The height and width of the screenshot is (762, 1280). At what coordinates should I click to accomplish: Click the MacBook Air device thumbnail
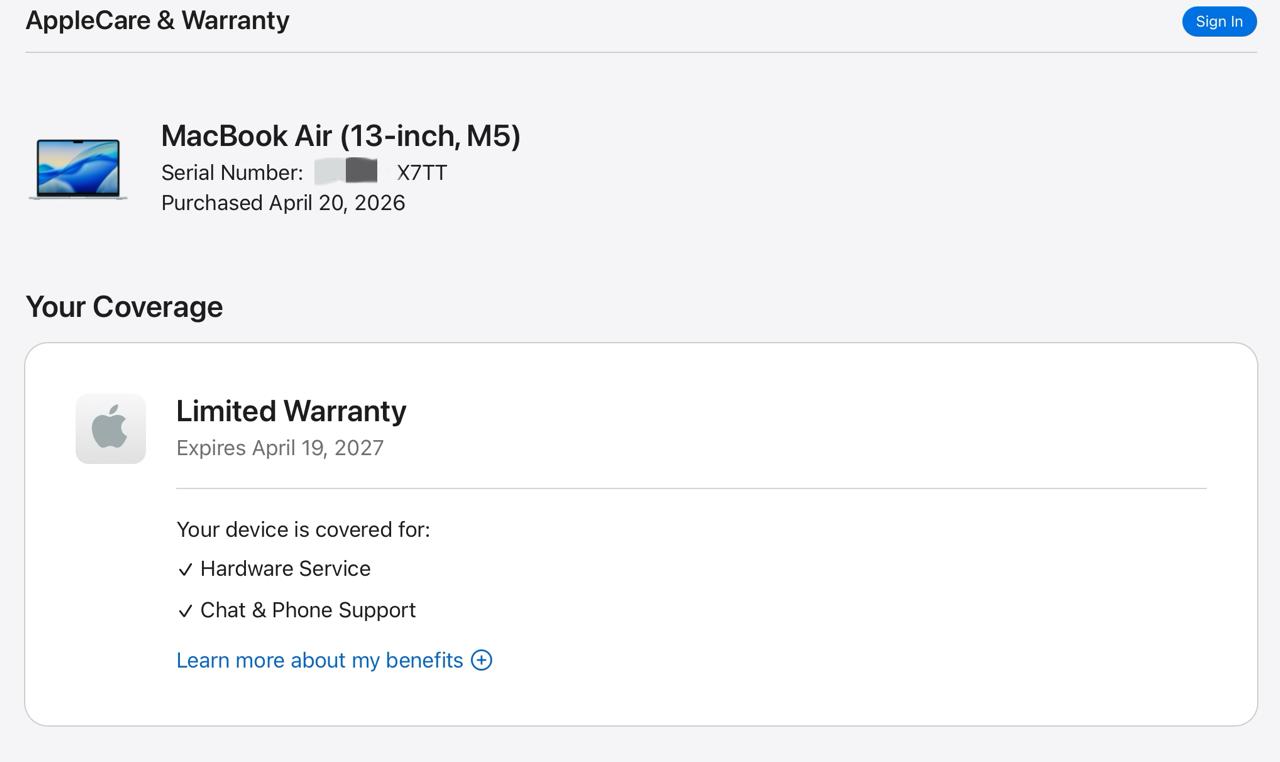point(78,169)
